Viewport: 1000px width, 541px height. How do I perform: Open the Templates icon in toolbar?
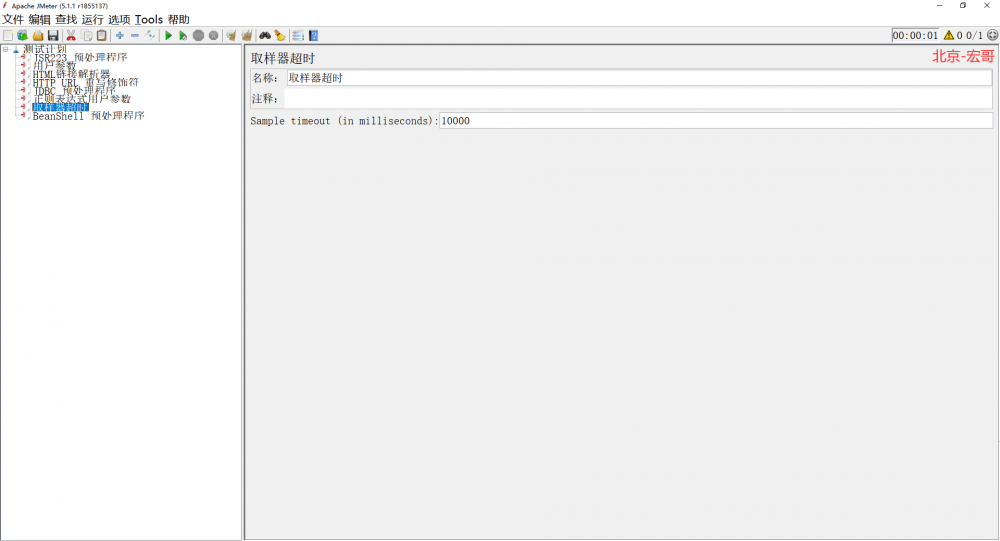[x=22, y=36]
